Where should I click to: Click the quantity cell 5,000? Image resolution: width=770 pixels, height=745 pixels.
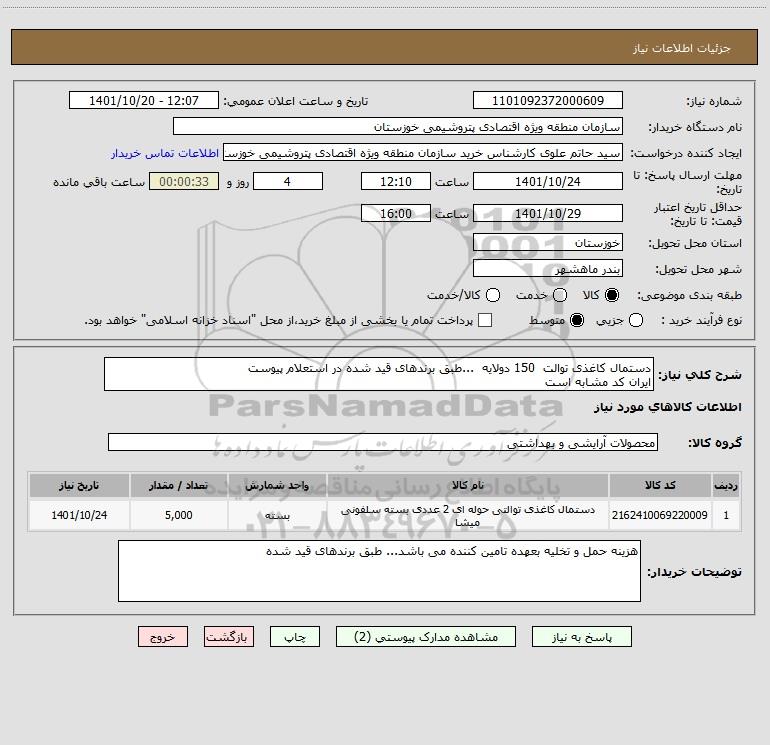[179, 515]
